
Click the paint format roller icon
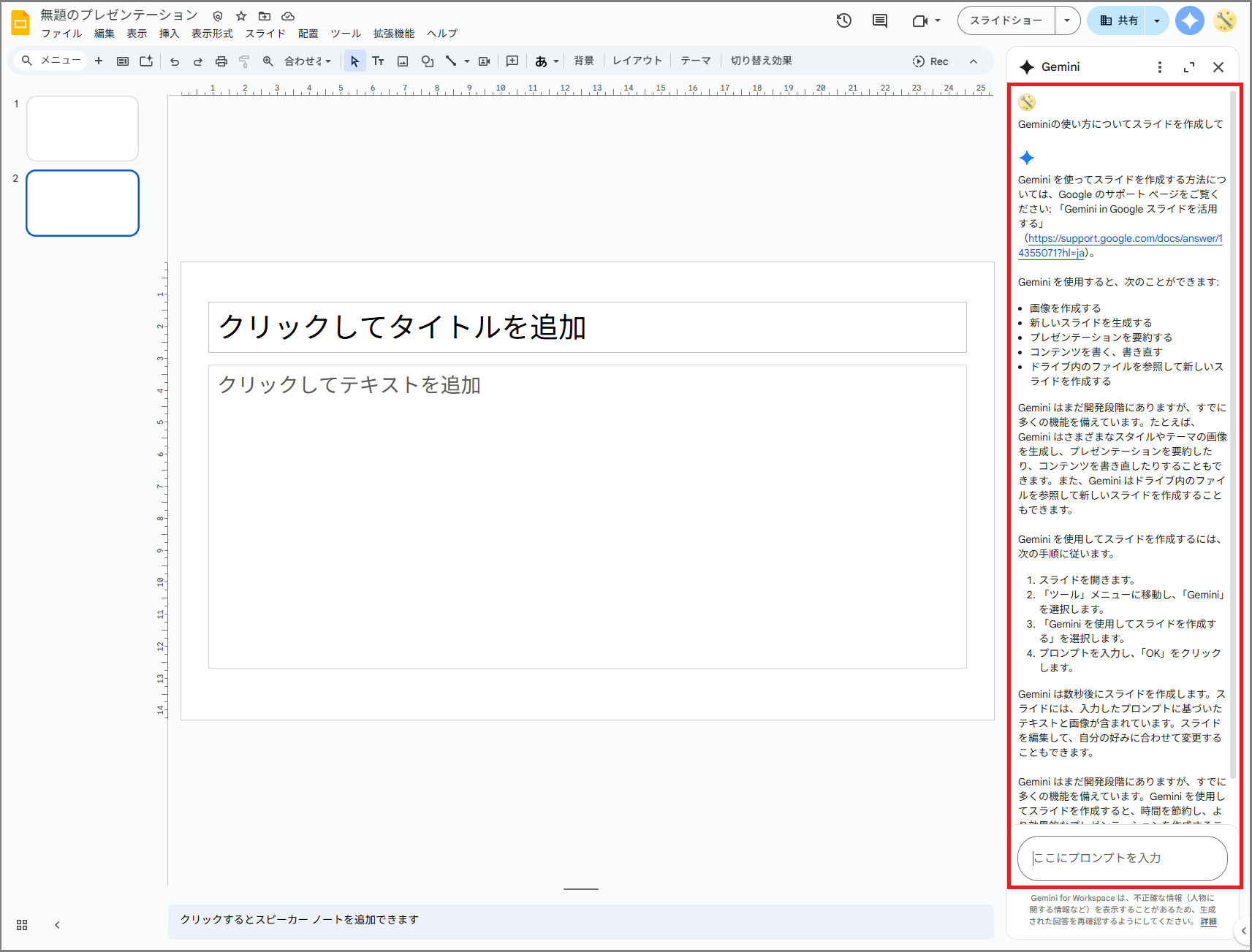[245, 61]
